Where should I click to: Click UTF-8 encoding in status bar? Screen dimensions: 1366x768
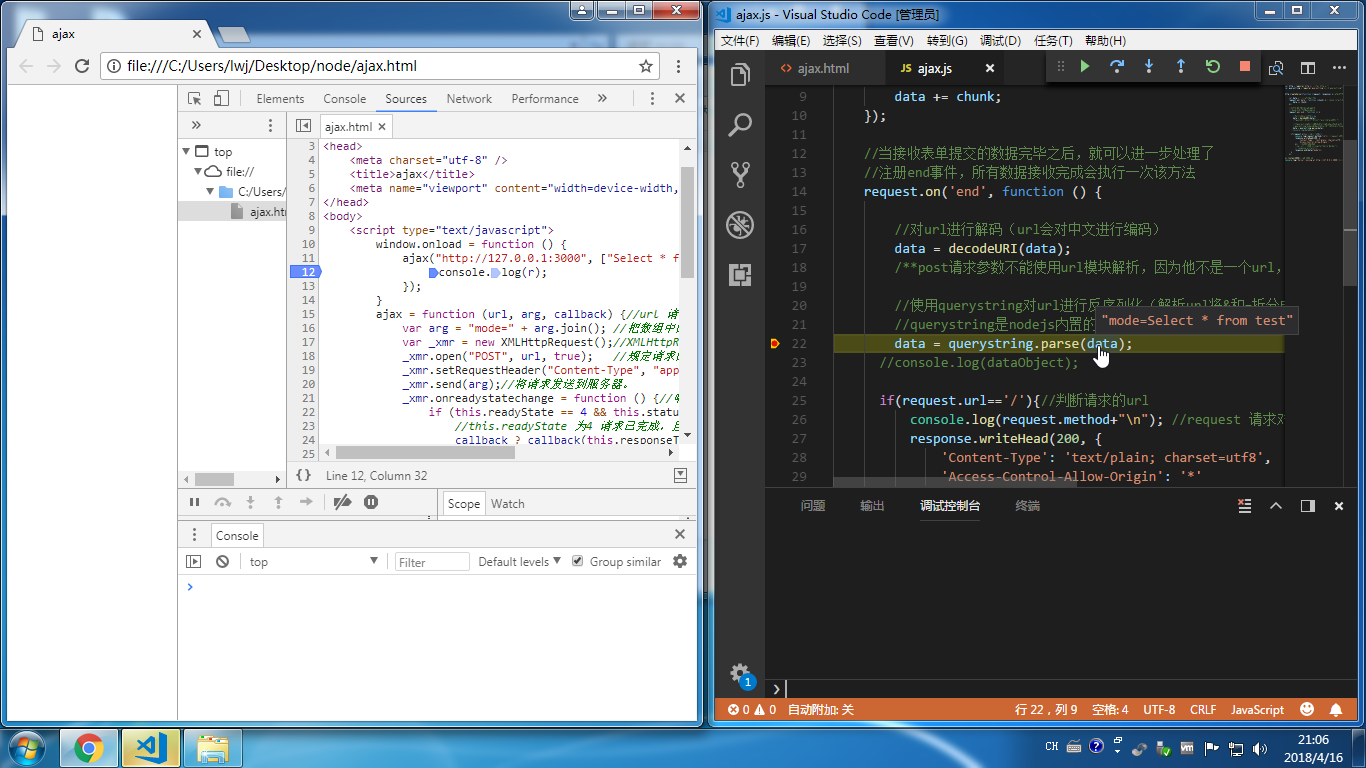pos(1159,710)
